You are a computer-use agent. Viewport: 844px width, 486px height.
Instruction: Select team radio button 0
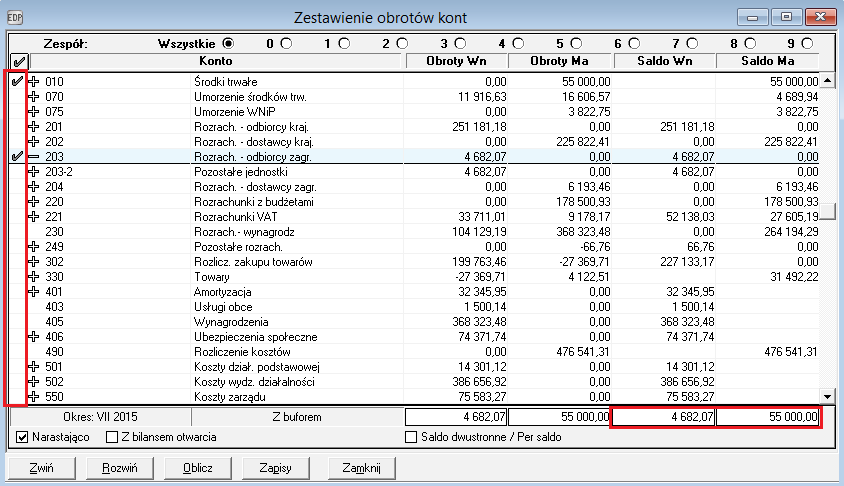pyautogui.click(x=286, y=44)
